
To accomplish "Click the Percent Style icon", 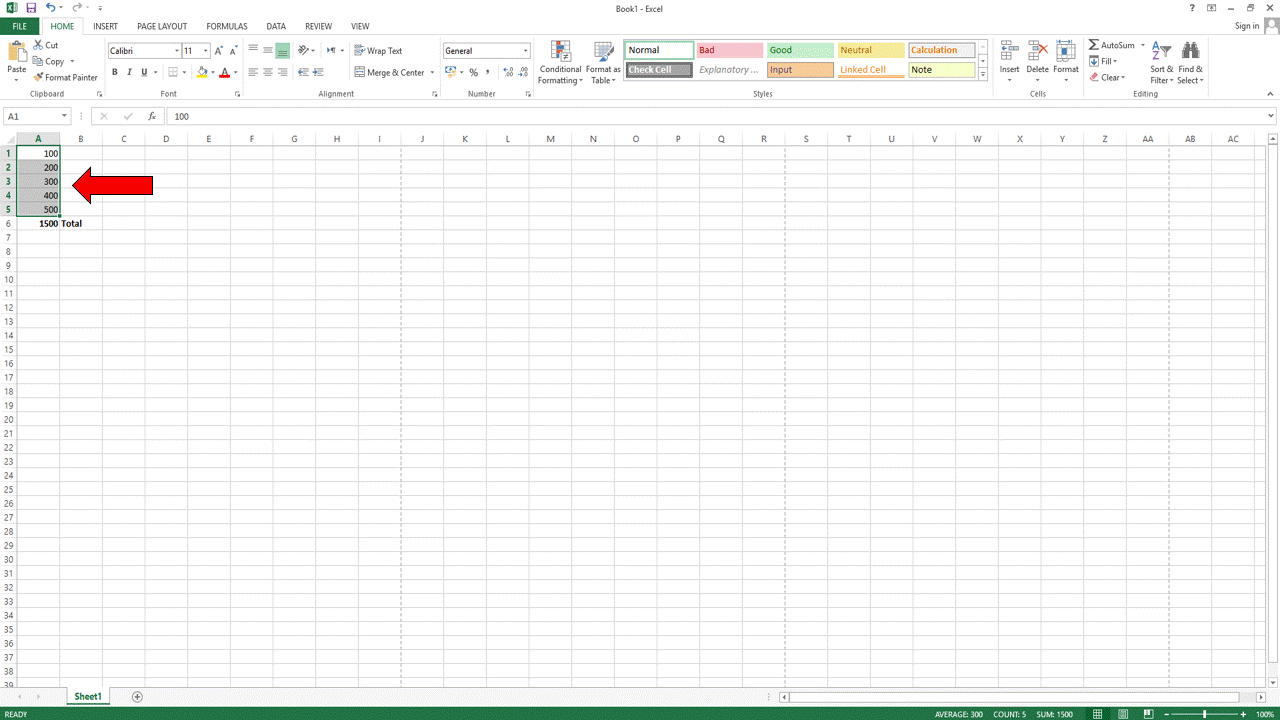I will click(473, 72).
